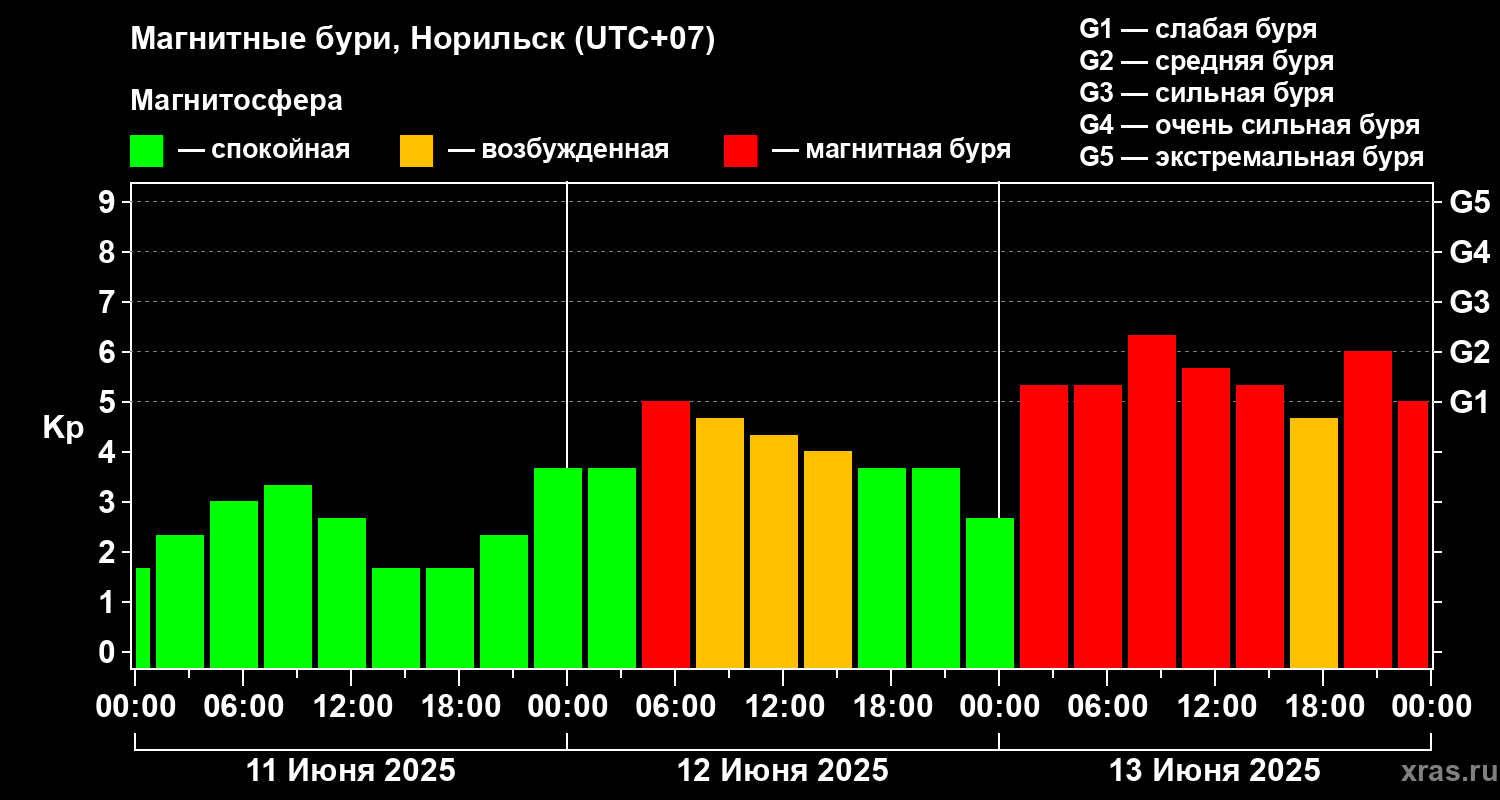Click the only orange bar on 13 June

1314,543
